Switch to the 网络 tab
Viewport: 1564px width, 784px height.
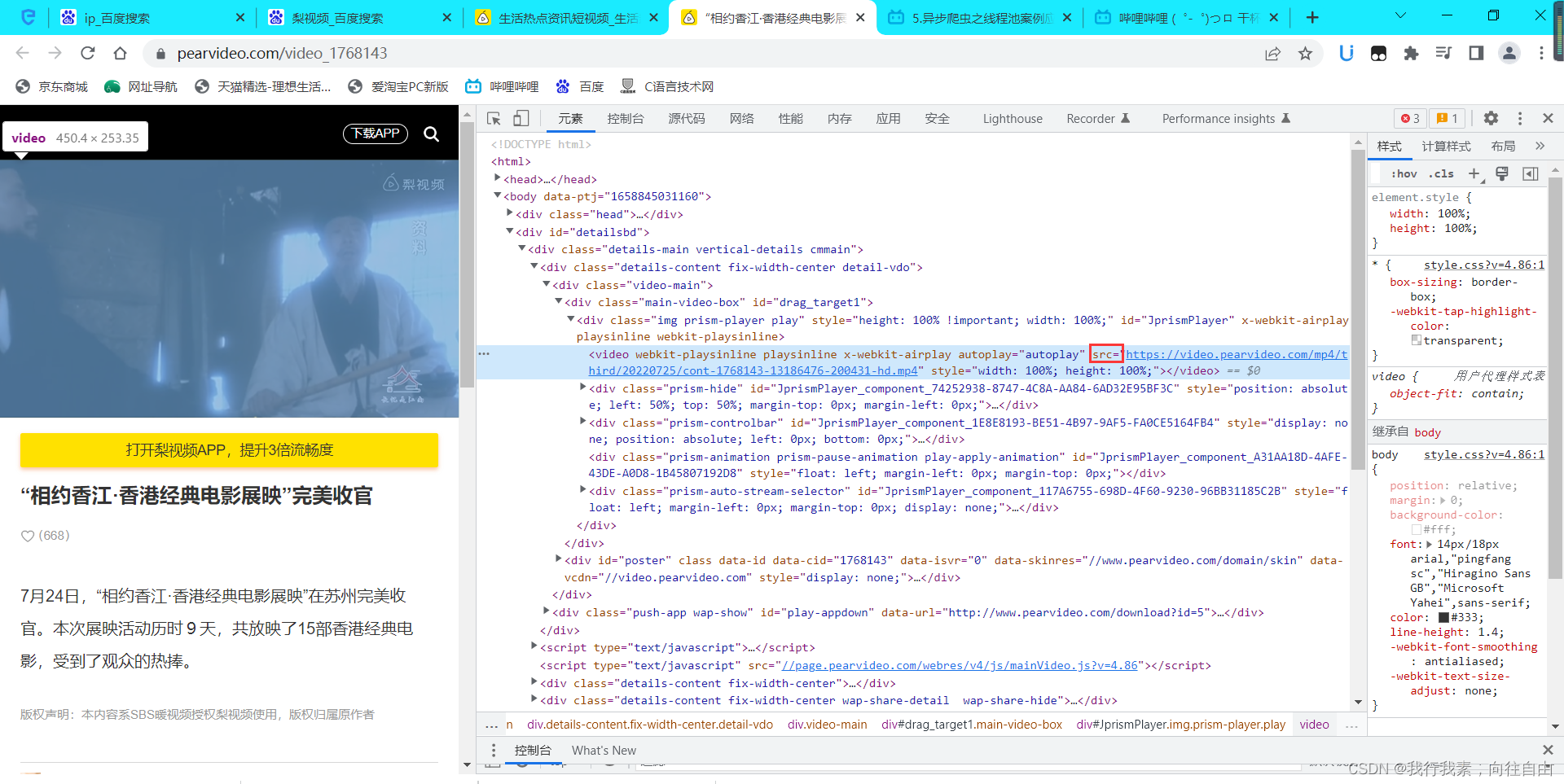pos(741,119)
